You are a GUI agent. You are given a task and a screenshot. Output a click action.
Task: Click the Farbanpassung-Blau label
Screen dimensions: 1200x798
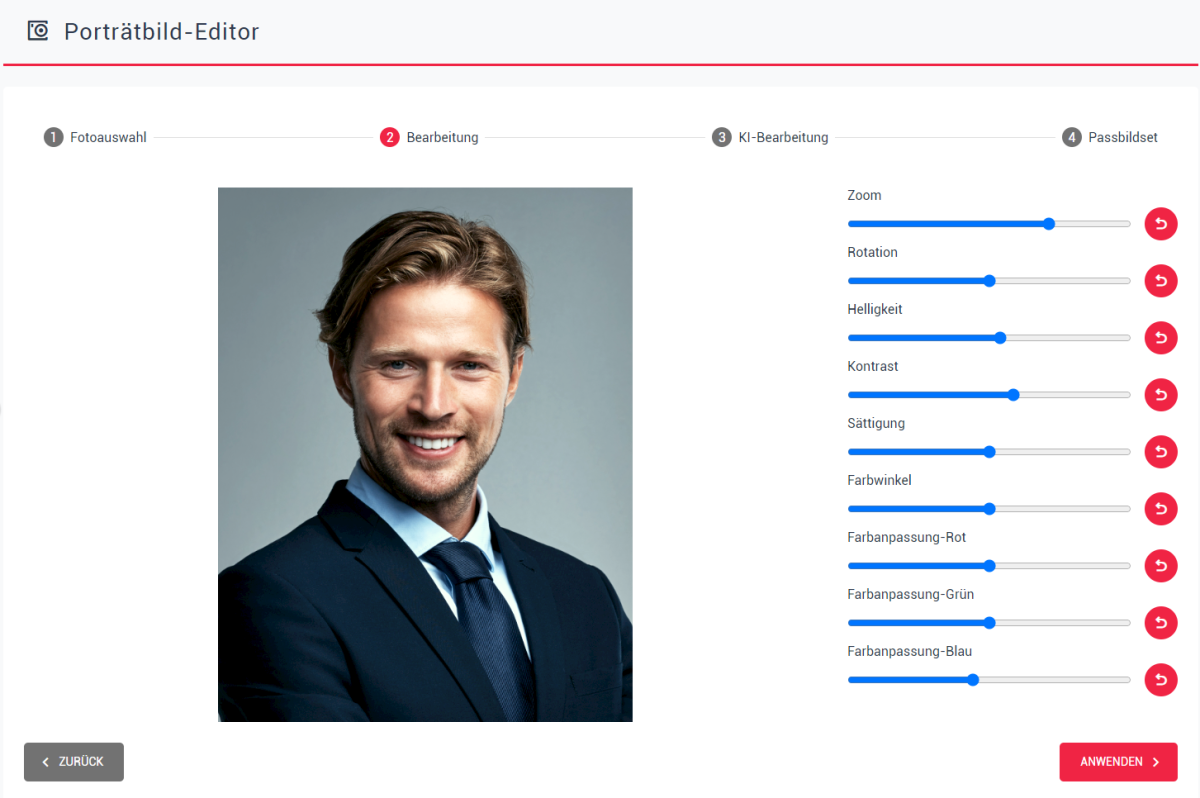[x=910, y=651]
